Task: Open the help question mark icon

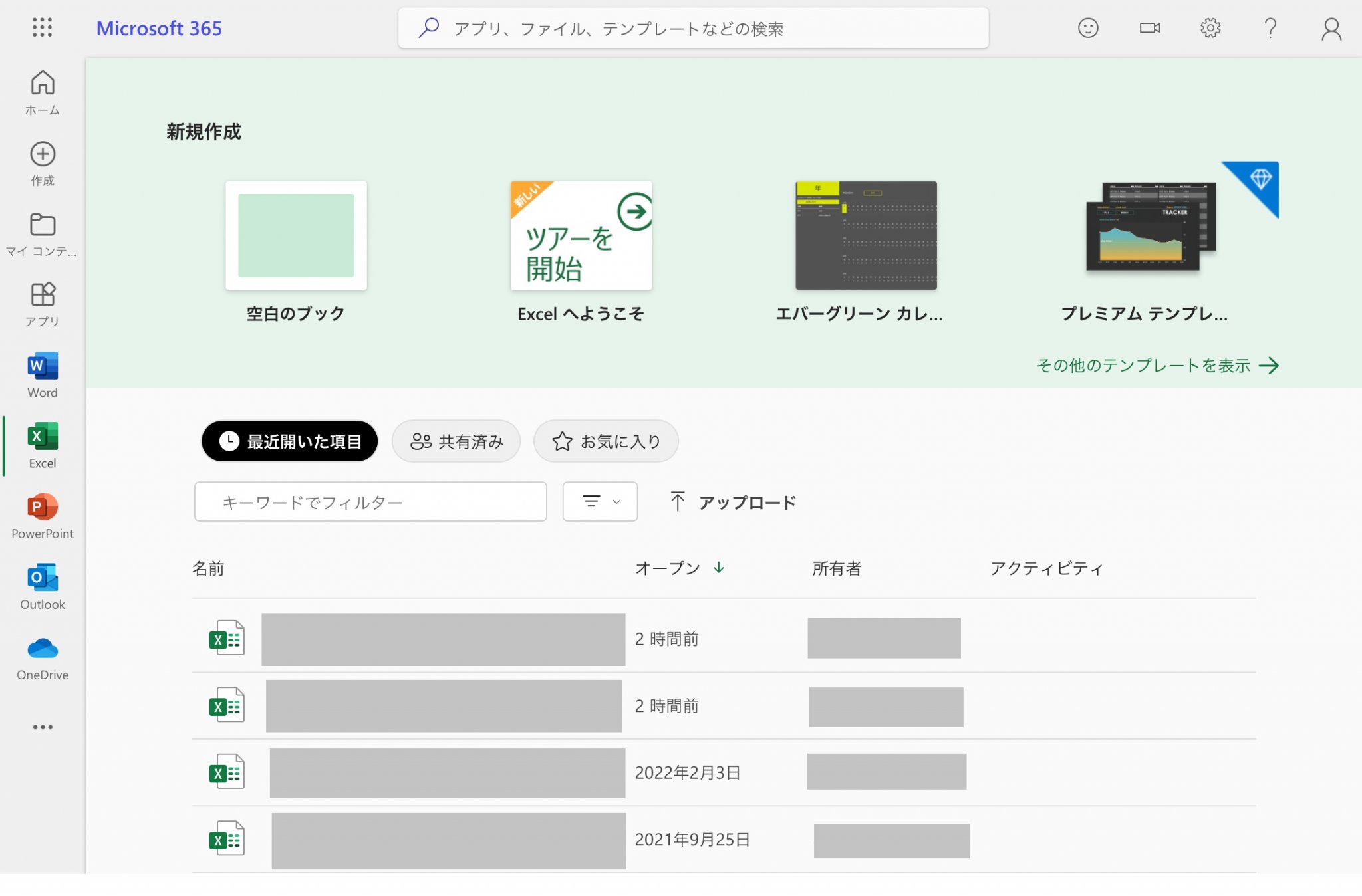Action: coord(1270,28)
